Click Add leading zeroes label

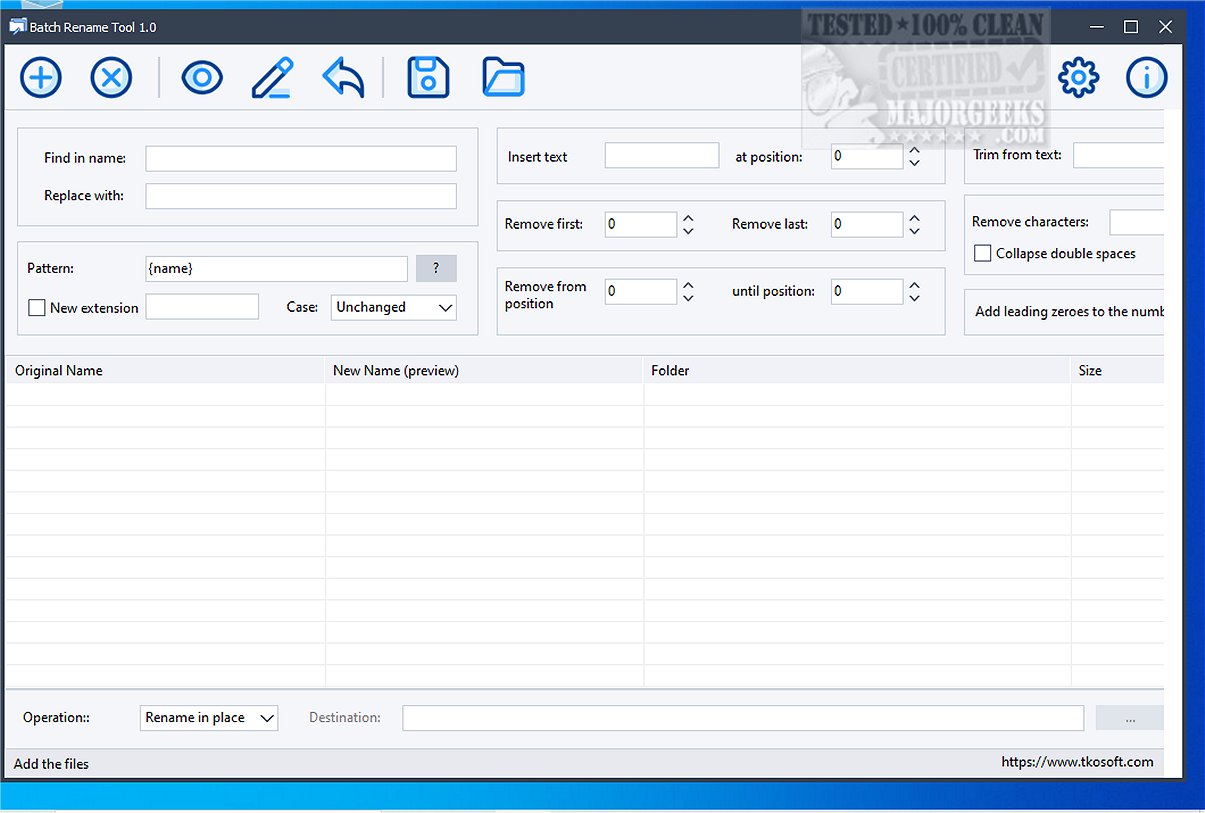tap(1069, 311)
